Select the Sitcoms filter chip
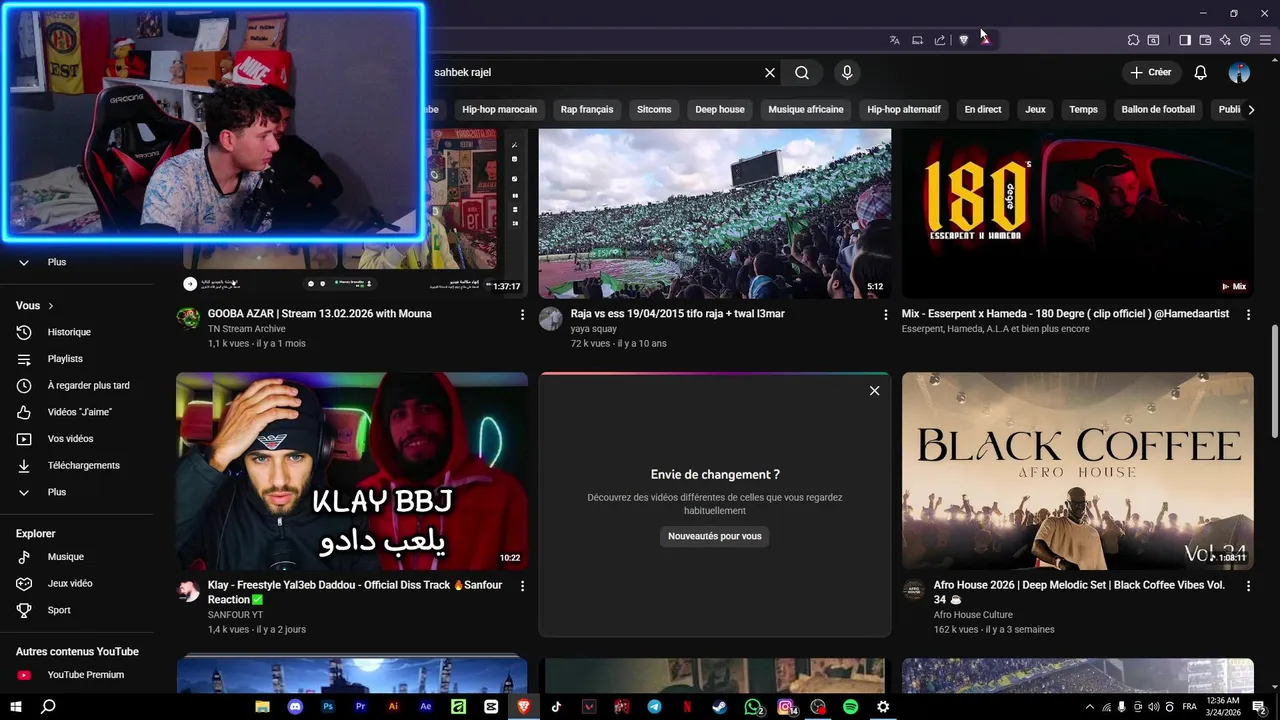This screenshot has width=1280, height=720. pos(654,109)
